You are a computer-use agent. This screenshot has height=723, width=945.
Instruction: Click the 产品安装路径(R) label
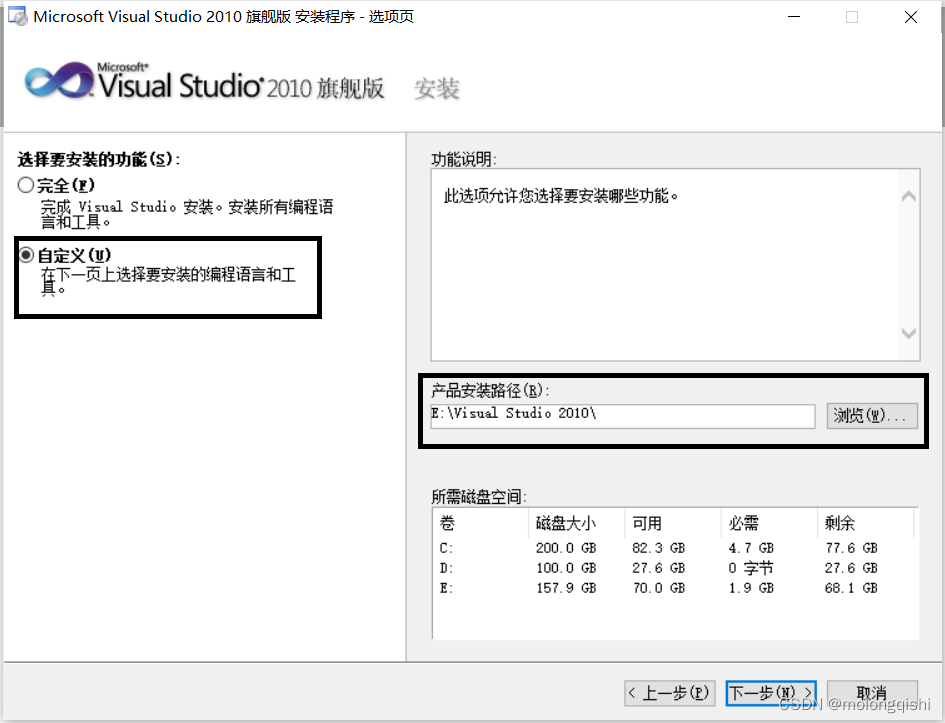point(489,390)
